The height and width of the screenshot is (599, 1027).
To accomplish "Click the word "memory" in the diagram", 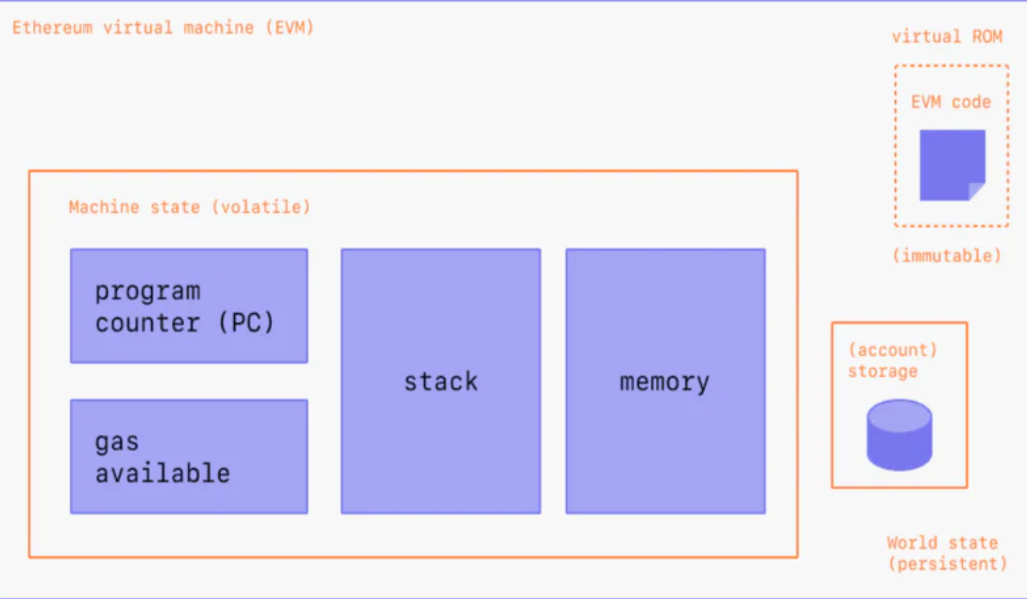I will click(665, 382).
